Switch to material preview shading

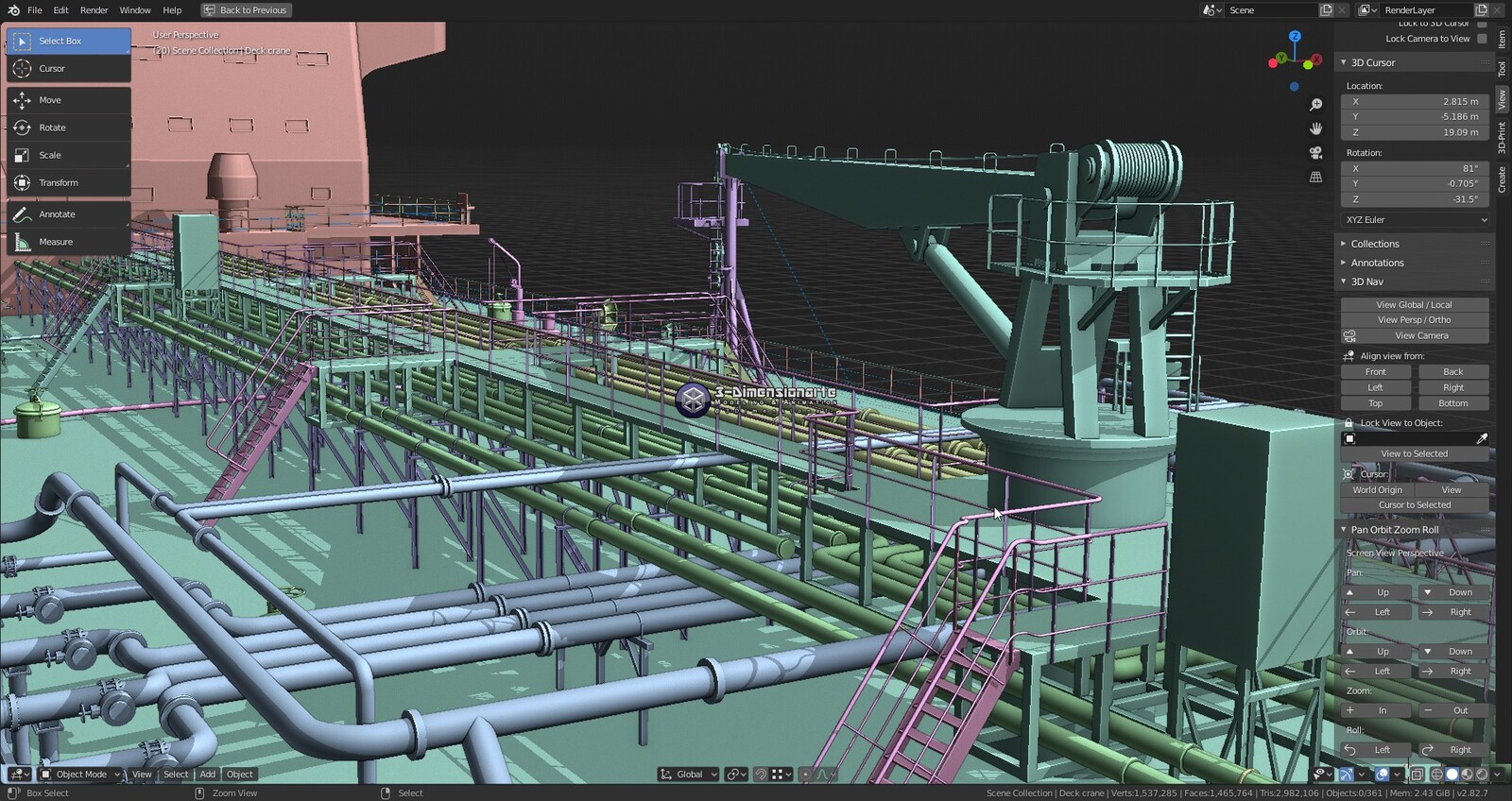coord(1468,774)
